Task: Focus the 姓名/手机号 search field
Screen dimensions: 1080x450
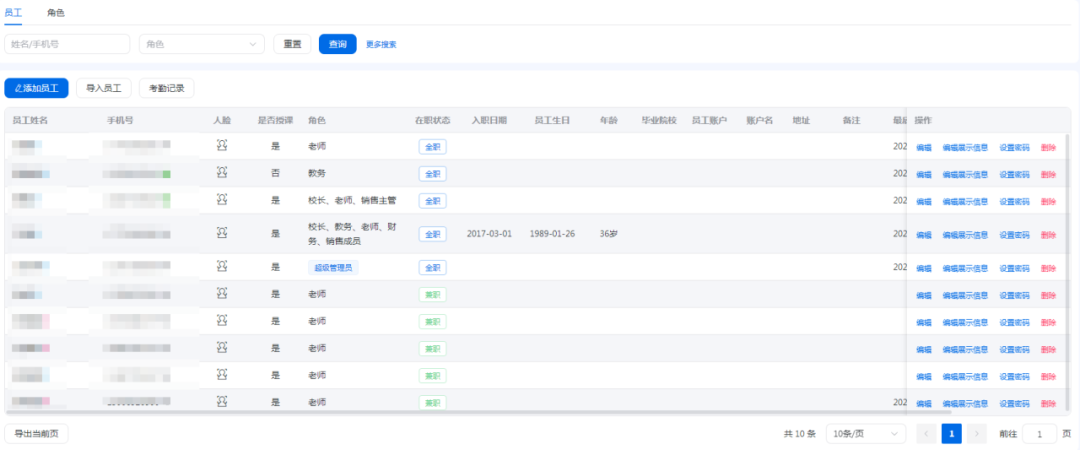Action: pos(67,44)
